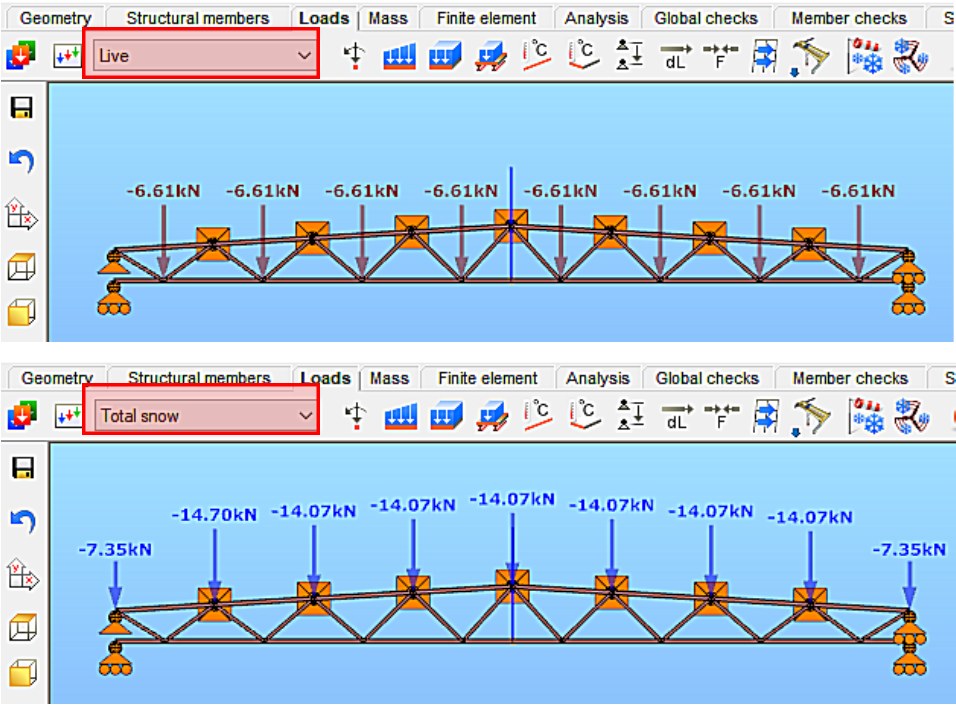Save the model in the Live view
This screenshot has height=707, width=956.
[21, 107]
